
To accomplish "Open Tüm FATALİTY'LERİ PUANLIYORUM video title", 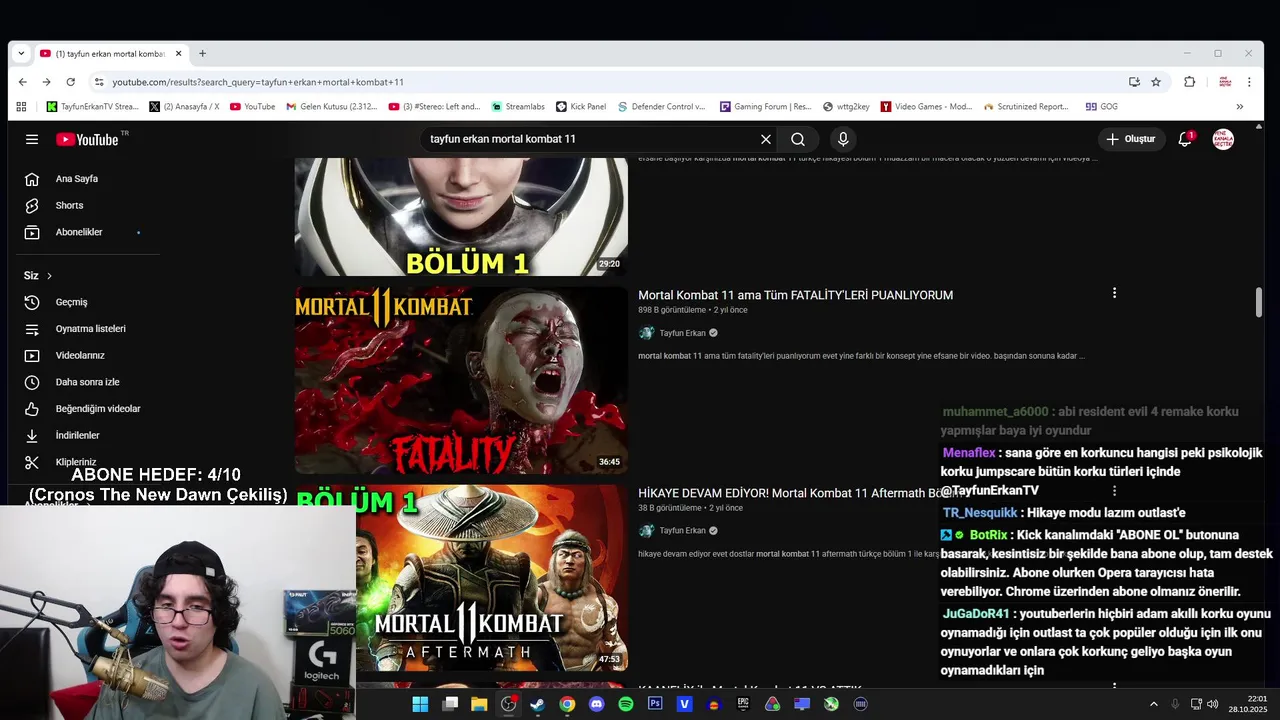I will tap(795, 295).
